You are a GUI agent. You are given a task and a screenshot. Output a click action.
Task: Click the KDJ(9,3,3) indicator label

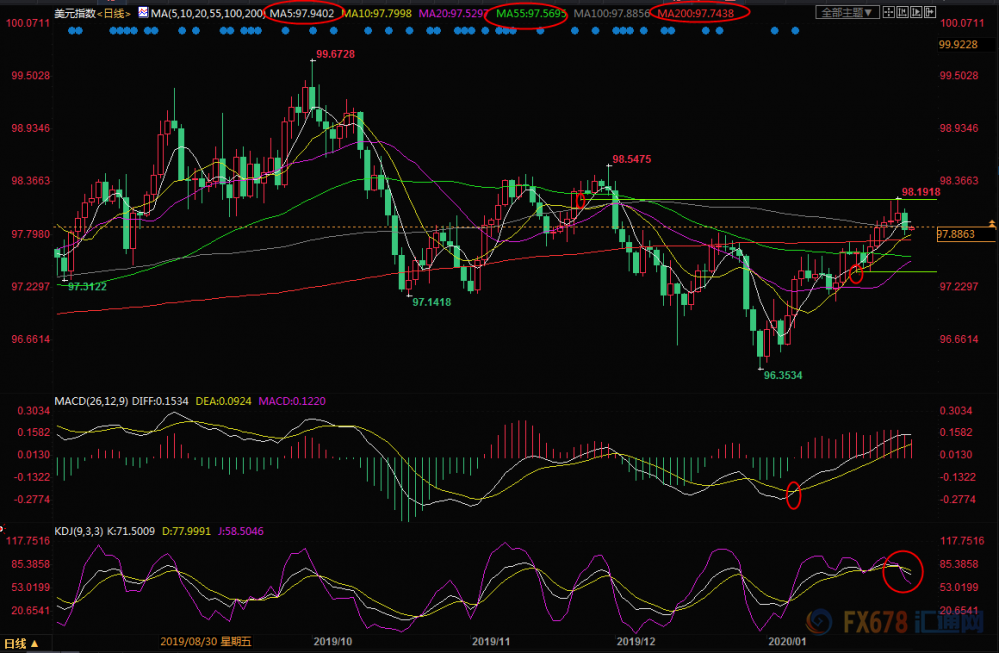[x=78, y=531]
